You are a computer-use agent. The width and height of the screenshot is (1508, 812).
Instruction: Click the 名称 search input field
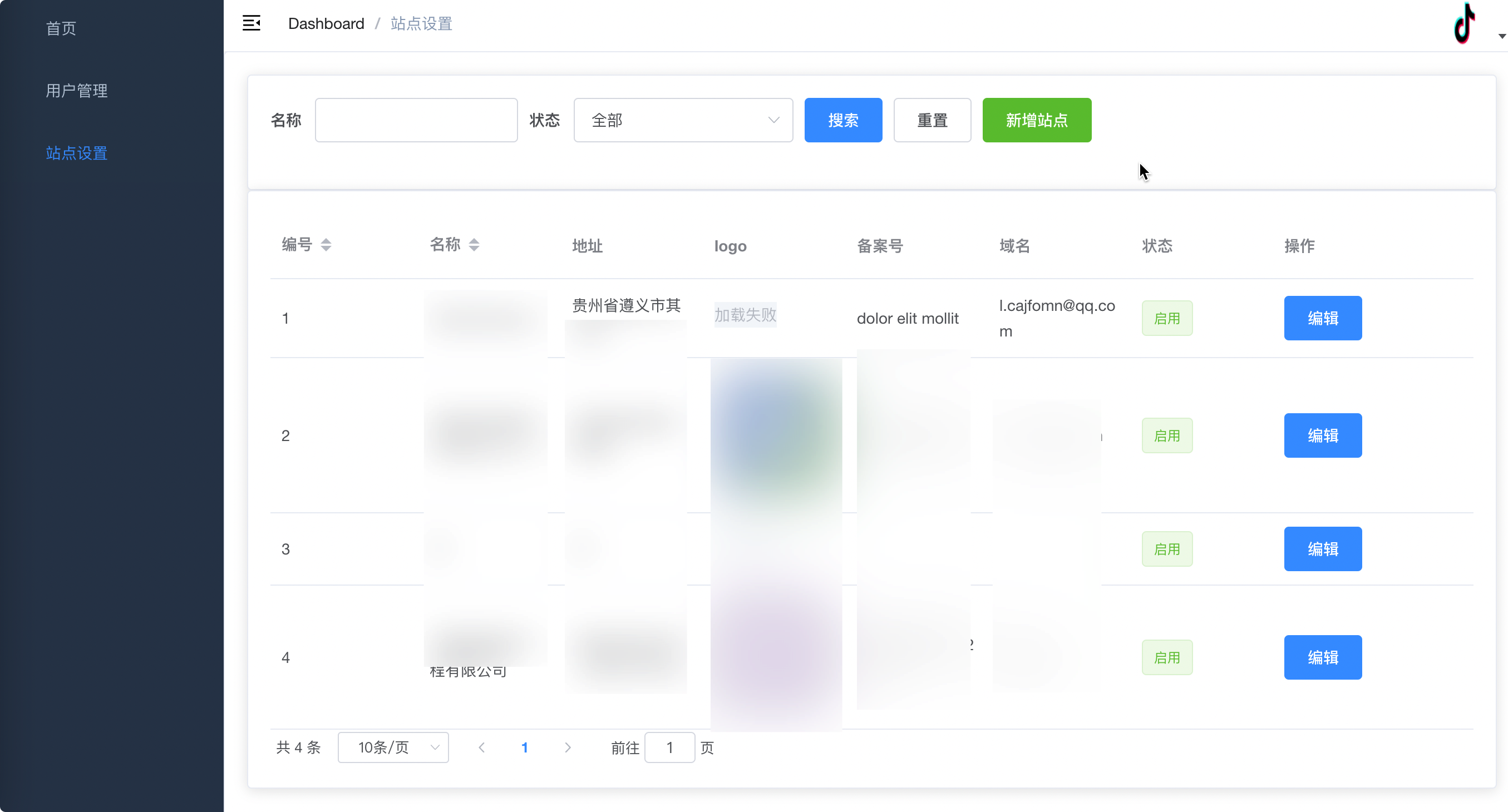coord(416,120)
